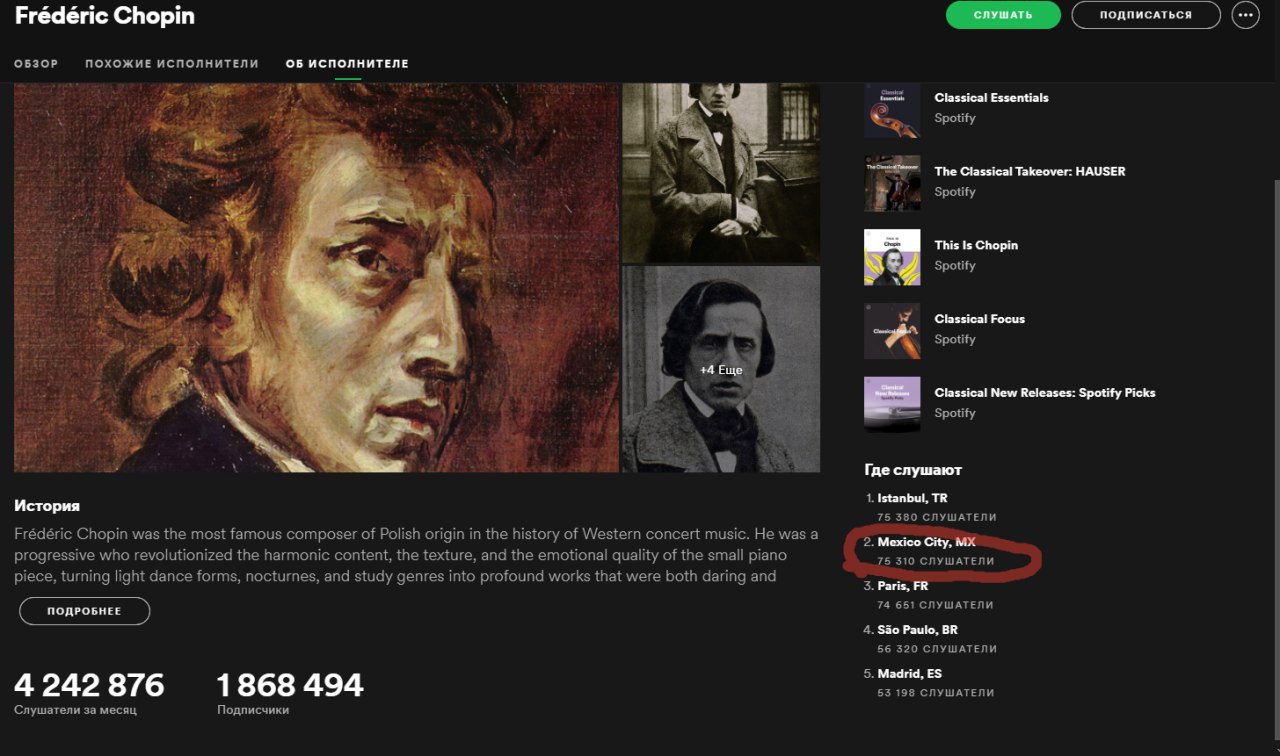Open Classical New Releases playlist cover
This screenshot has width=1280, height=756.
(x=892, y=404)
